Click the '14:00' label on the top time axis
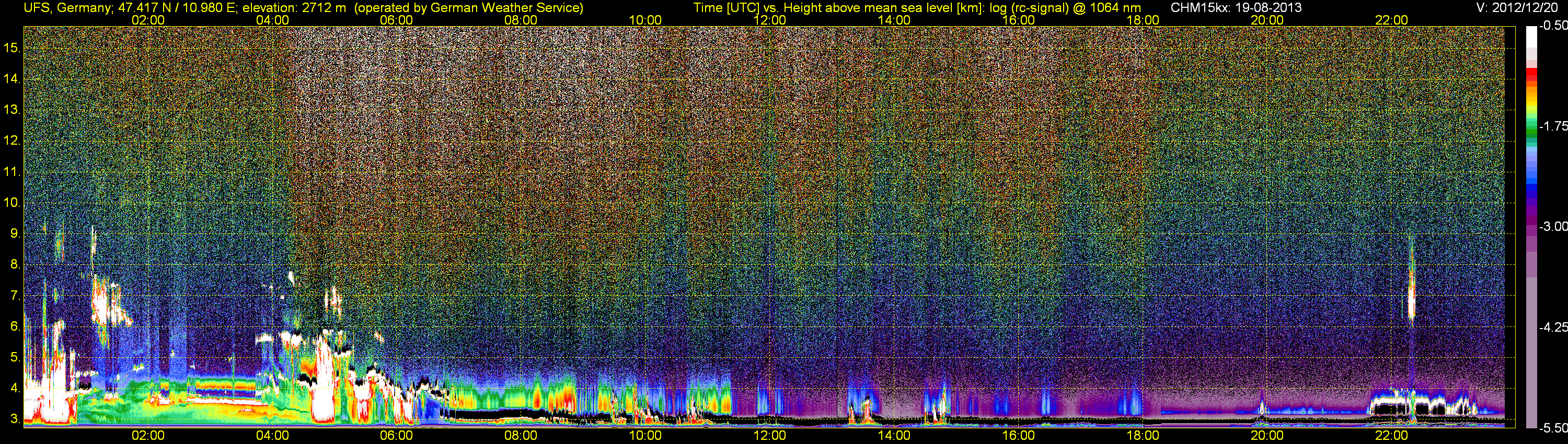This screenshot has height=444, width=1568. pos(894,20)
